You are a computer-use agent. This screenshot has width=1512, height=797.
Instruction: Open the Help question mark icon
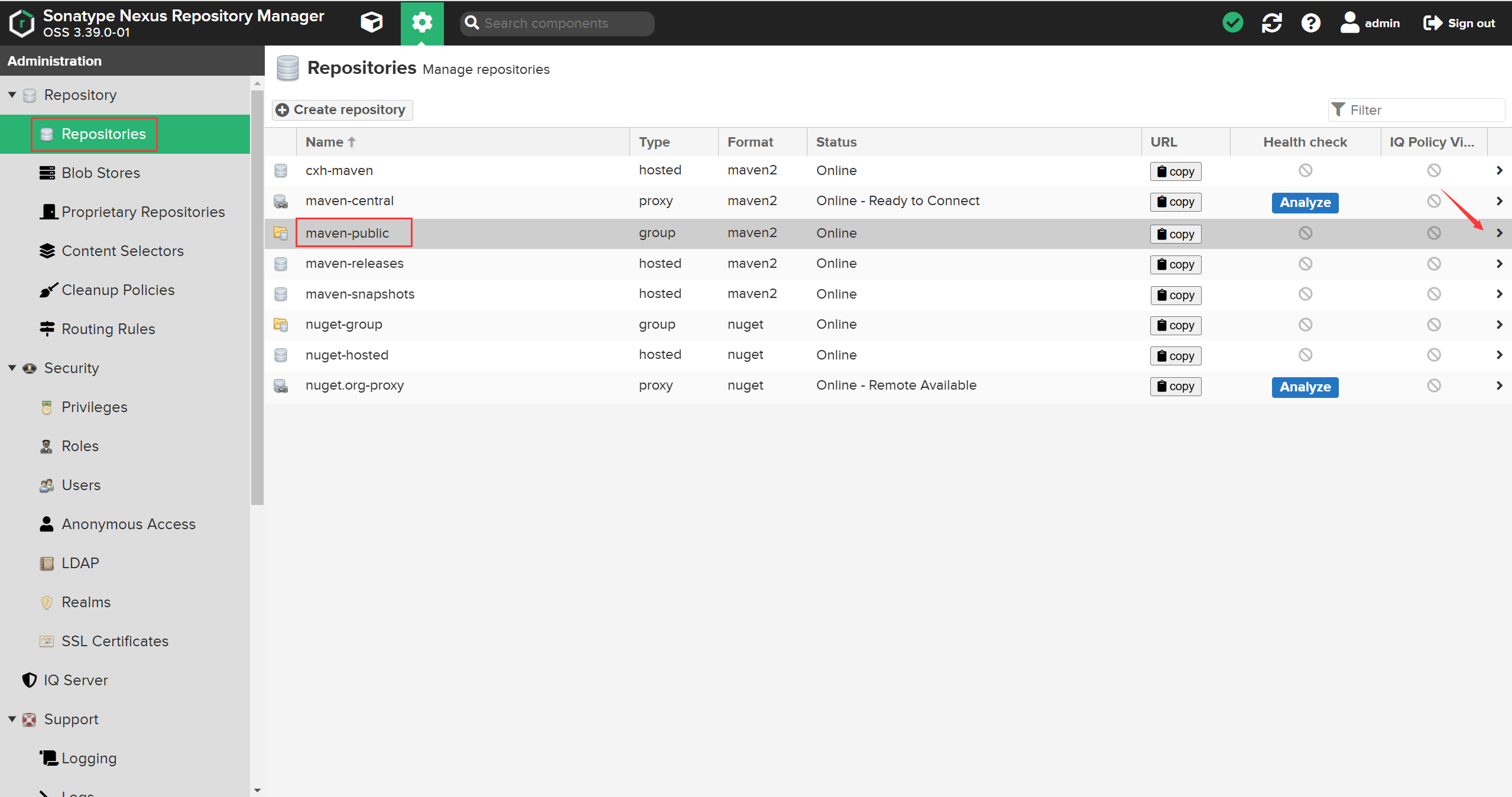(x=1310, y=23)
